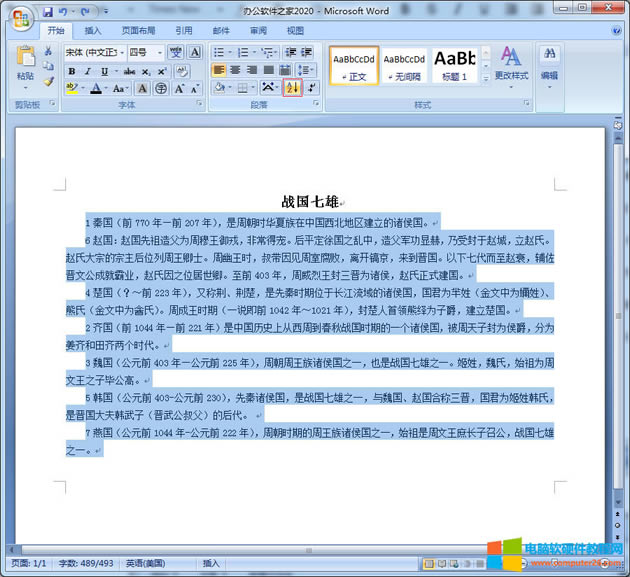Click the Character Border icon
630x577 pixels.
point(195,52)
